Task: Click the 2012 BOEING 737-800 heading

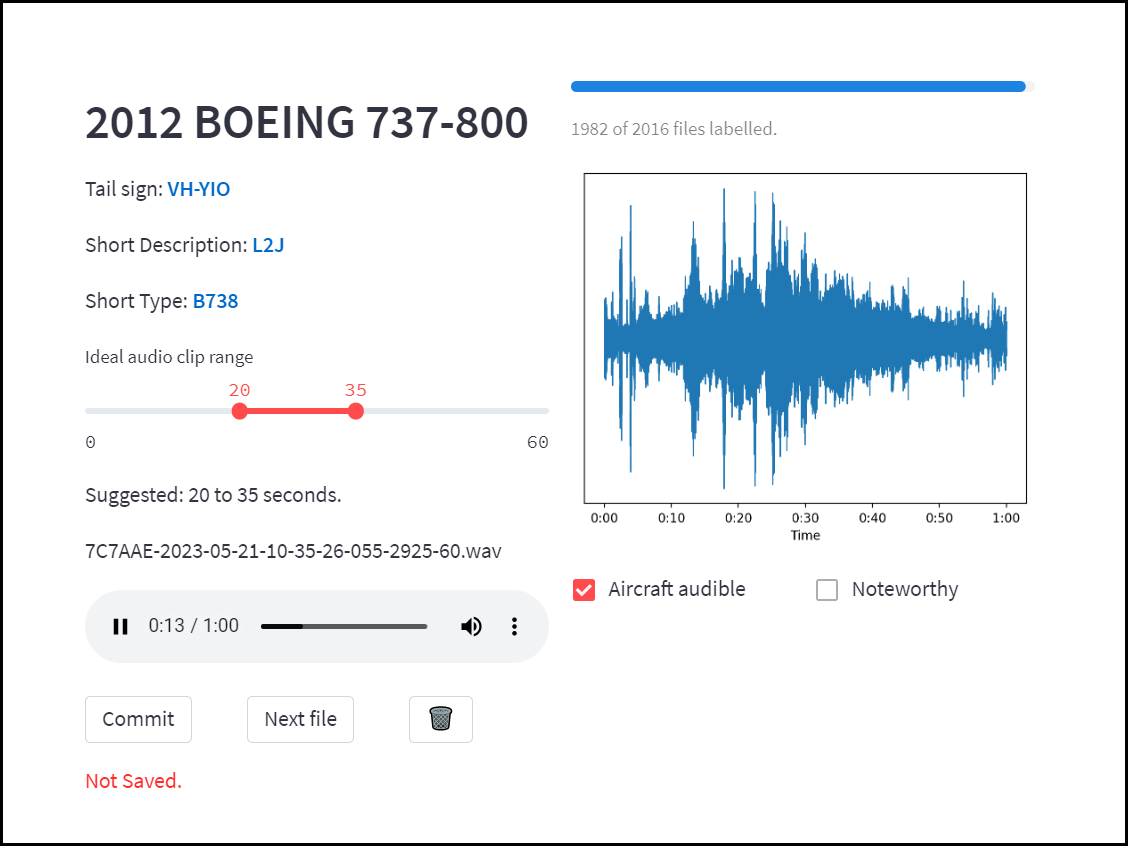Action: click(x=306, y=122)
